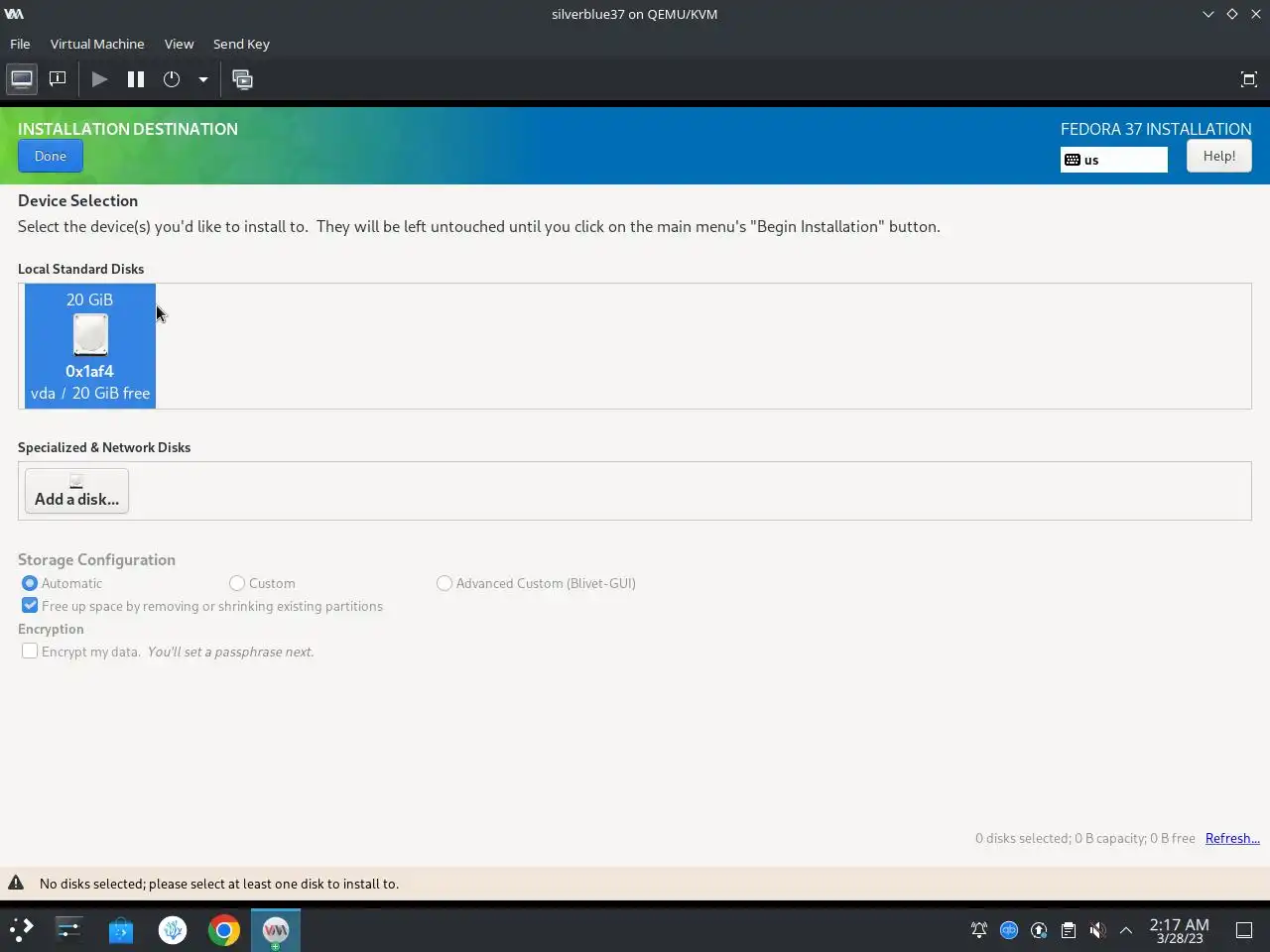Click the Run virtual machine play icon

[99, 79]
